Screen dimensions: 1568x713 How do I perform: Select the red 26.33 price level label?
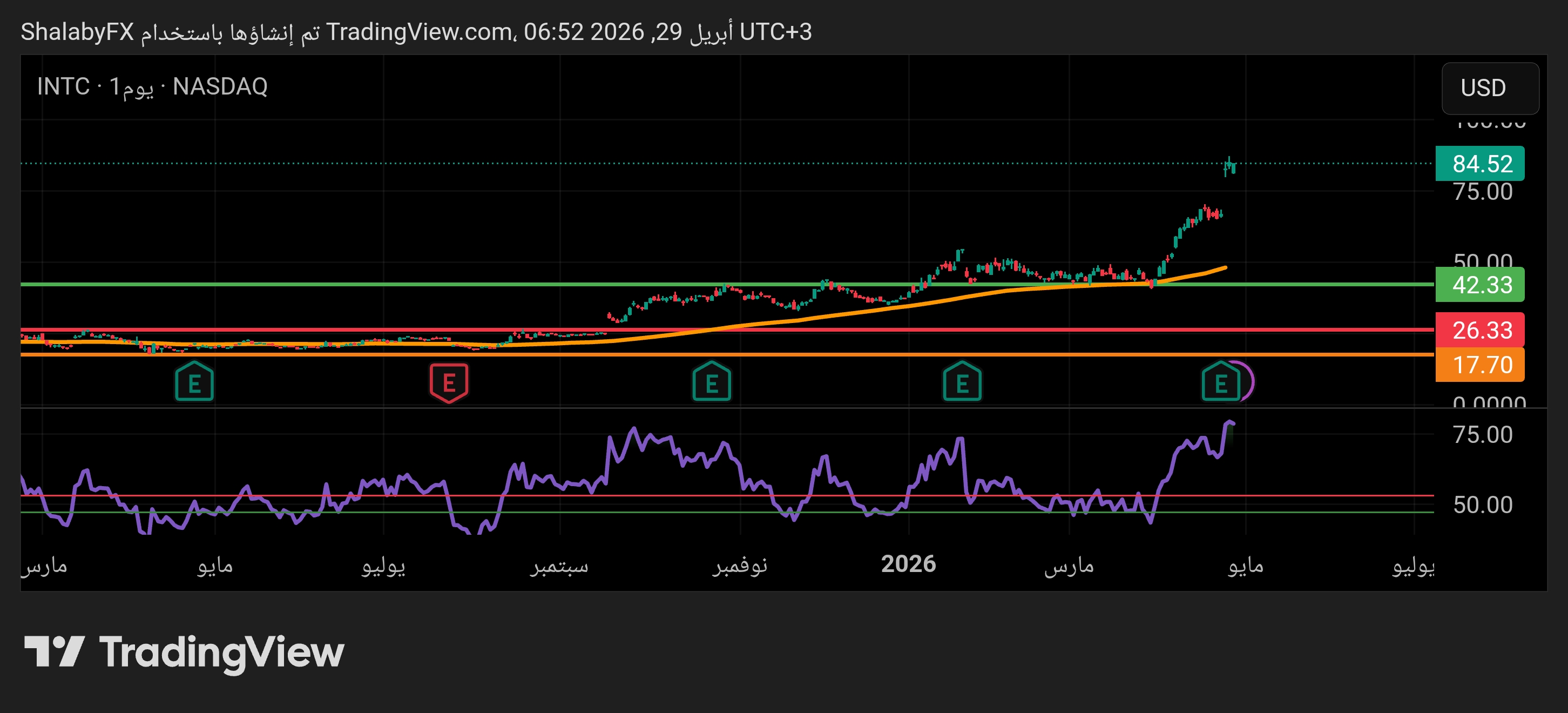1480,329
